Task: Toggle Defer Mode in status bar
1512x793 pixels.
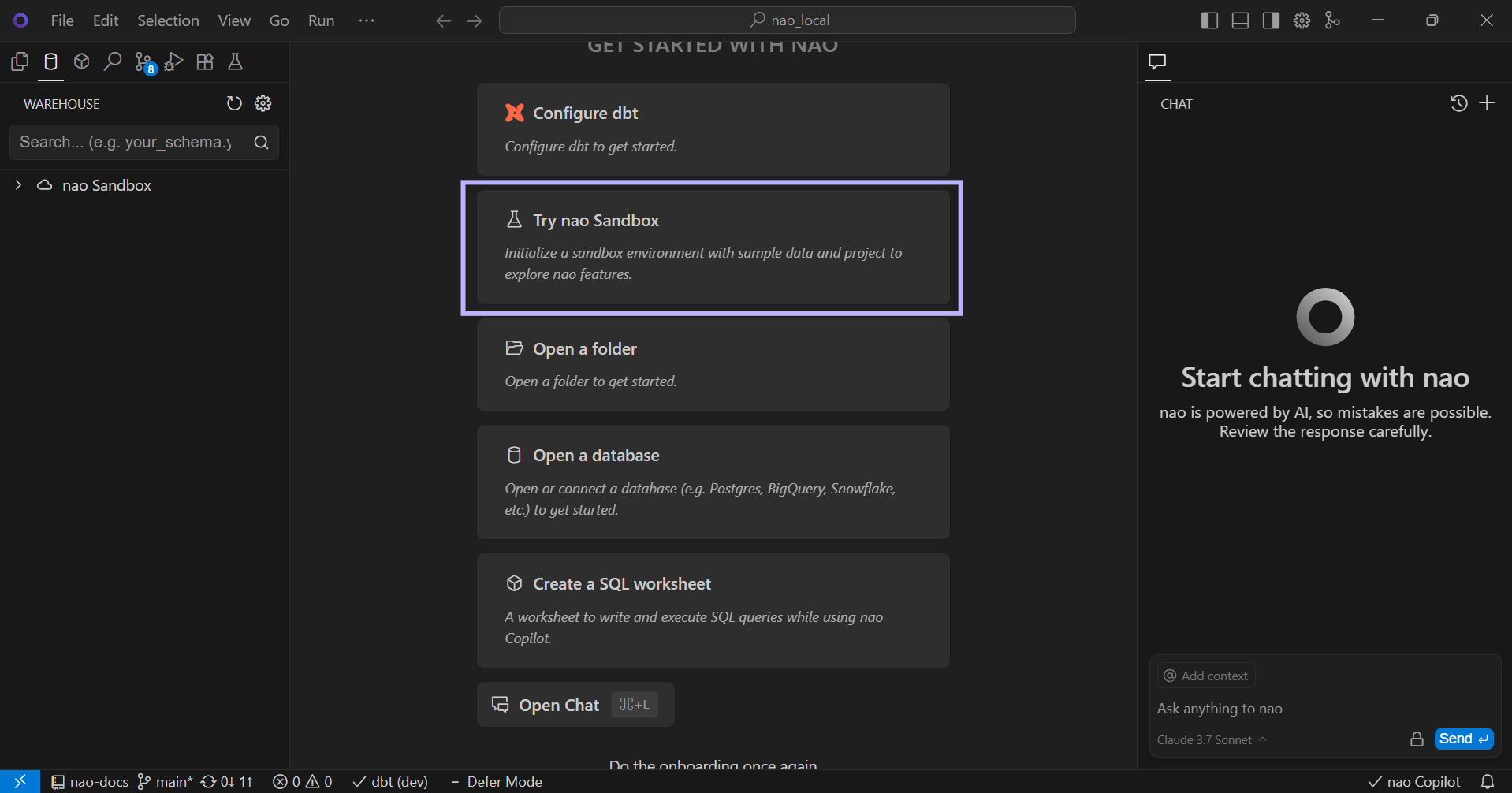Action: pos(497,781)
